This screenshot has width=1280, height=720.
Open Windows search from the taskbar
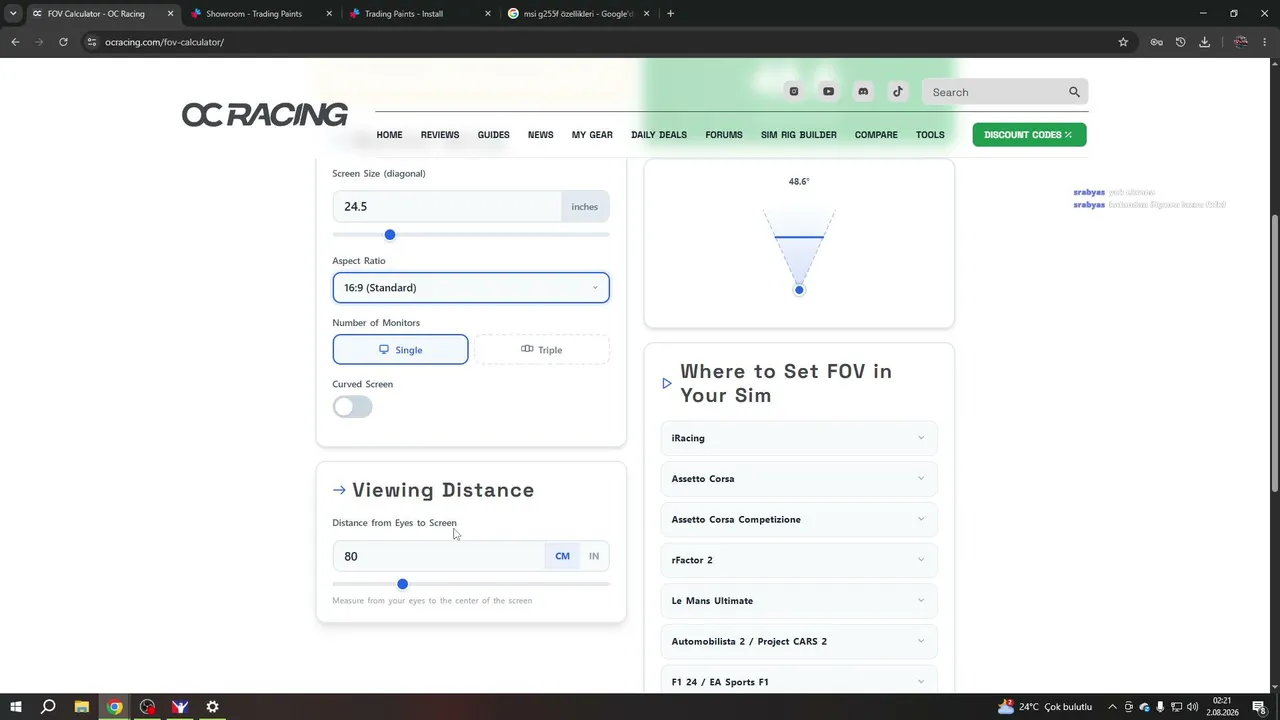[x=48, y=707]
